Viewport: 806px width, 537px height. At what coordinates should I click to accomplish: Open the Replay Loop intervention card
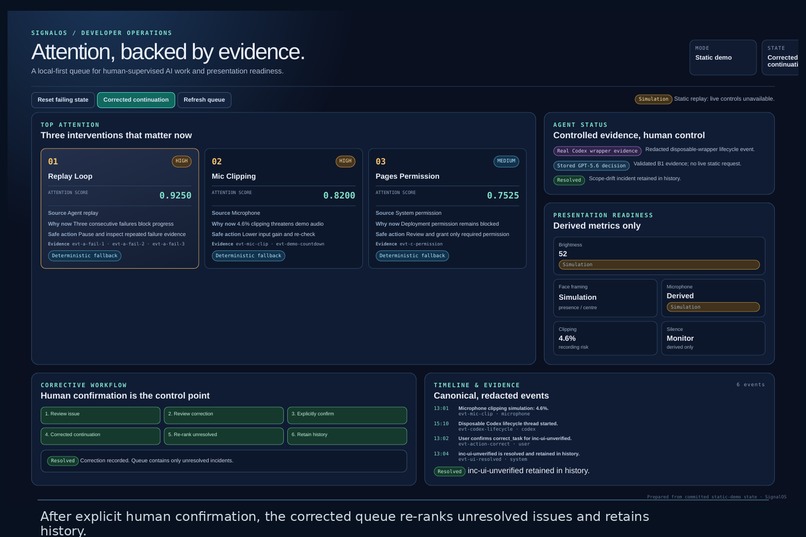tap(120, 209)
